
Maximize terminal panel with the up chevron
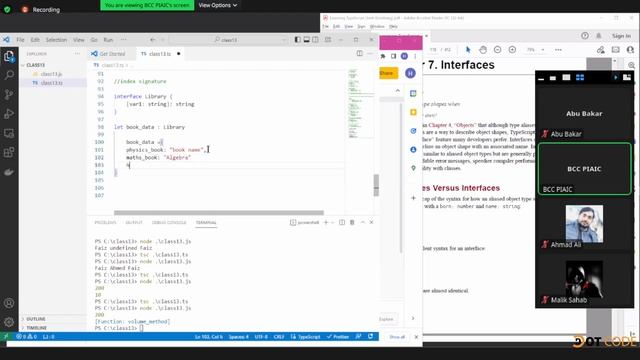click(362, 222)
